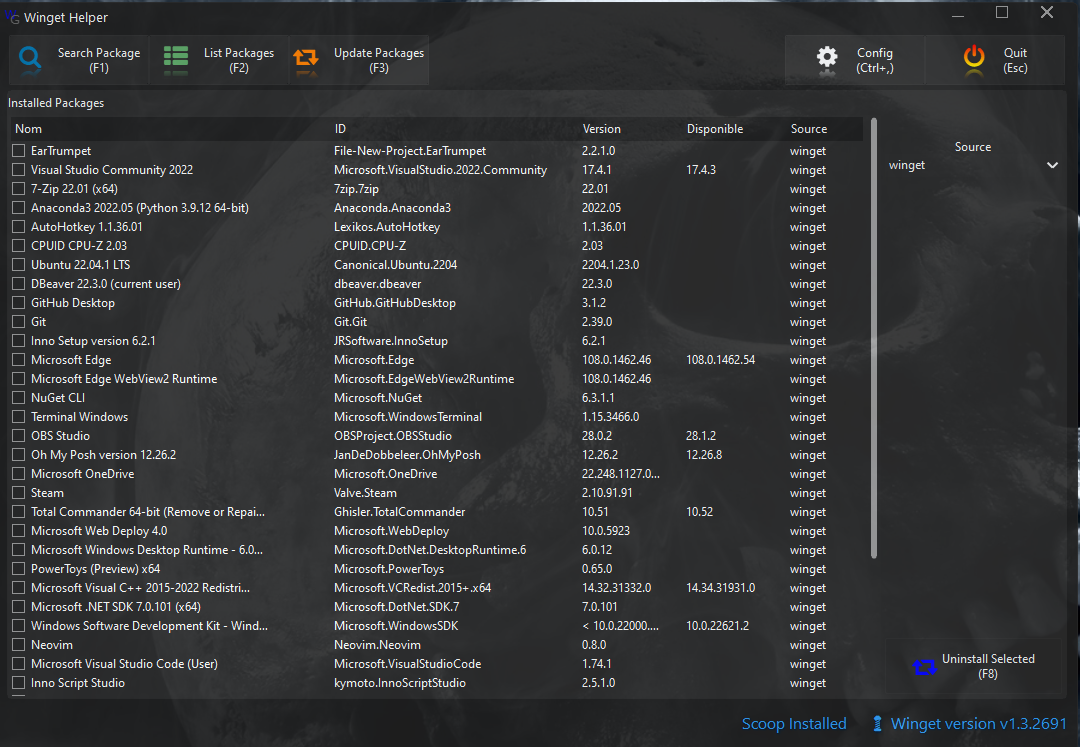Tick the GitHub Desktop checkbox
The height and width of the screenshot is (747, 1080).
19,303
